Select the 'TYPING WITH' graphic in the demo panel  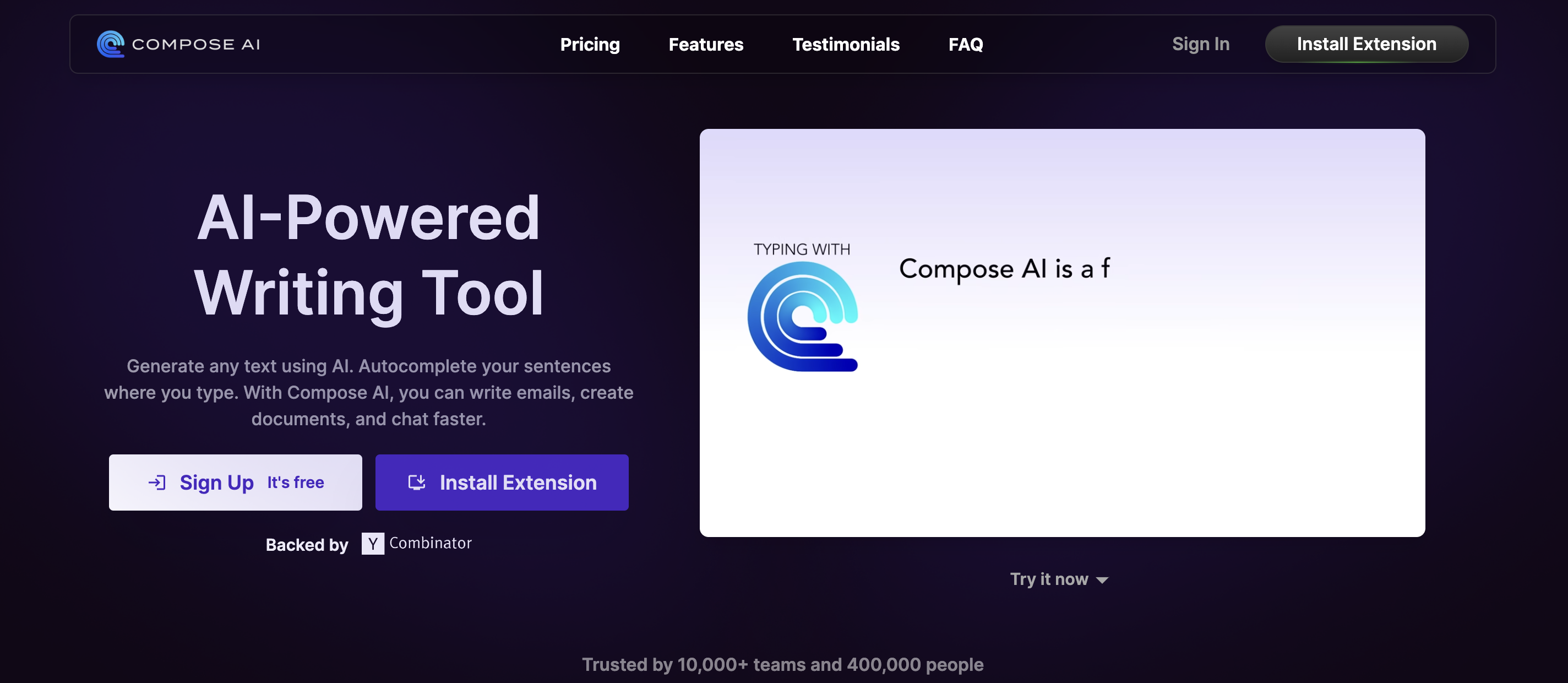(802, 249)
